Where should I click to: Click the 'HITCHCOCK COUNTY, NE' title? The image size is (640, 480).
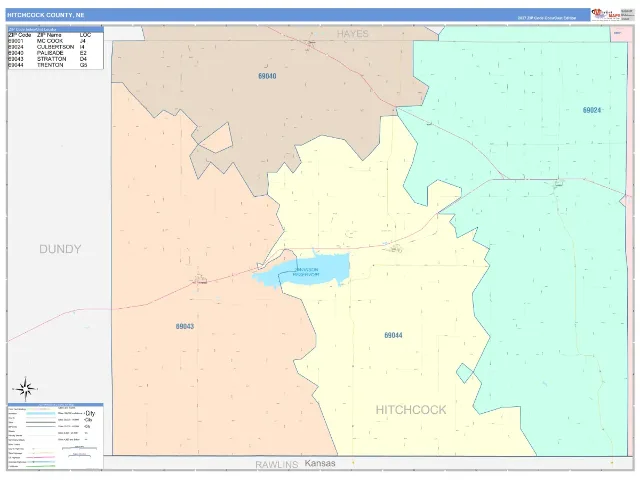(x=46, y=15)
